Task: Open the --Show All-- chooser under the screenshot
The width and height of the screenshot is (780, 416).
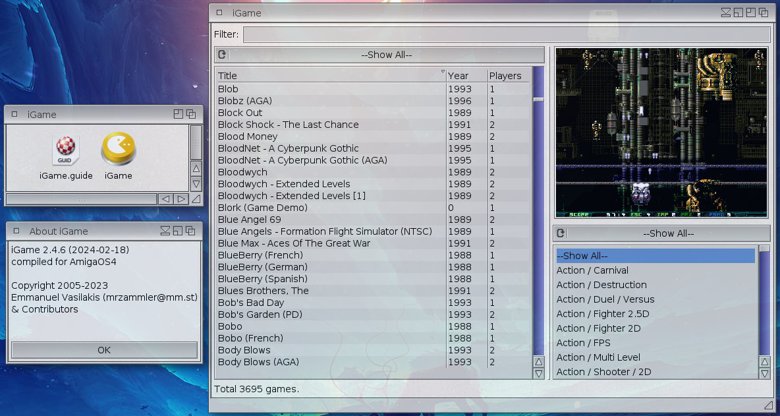Action: tap(667, 233)
